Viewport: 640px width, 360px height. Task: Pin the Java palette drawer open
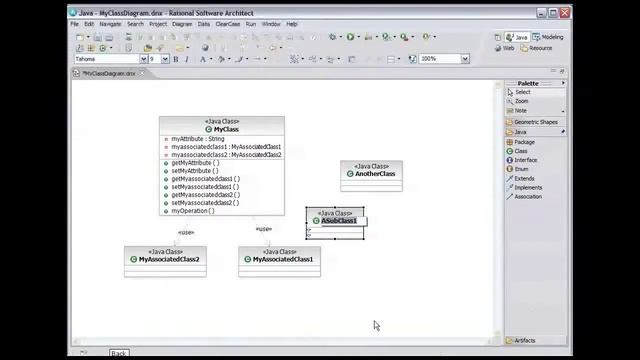point(563,132)
